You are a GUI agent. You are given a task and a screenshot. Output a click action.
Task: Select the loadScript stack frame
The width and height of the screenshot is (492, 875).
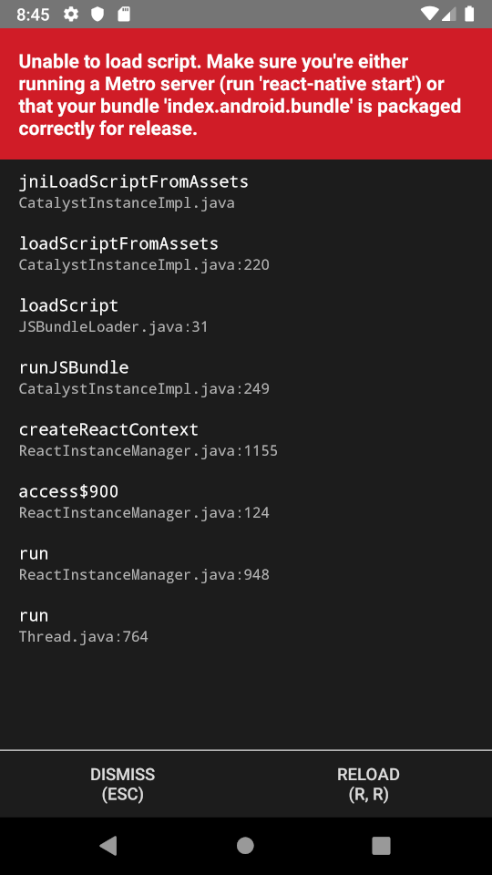[69, 306]
